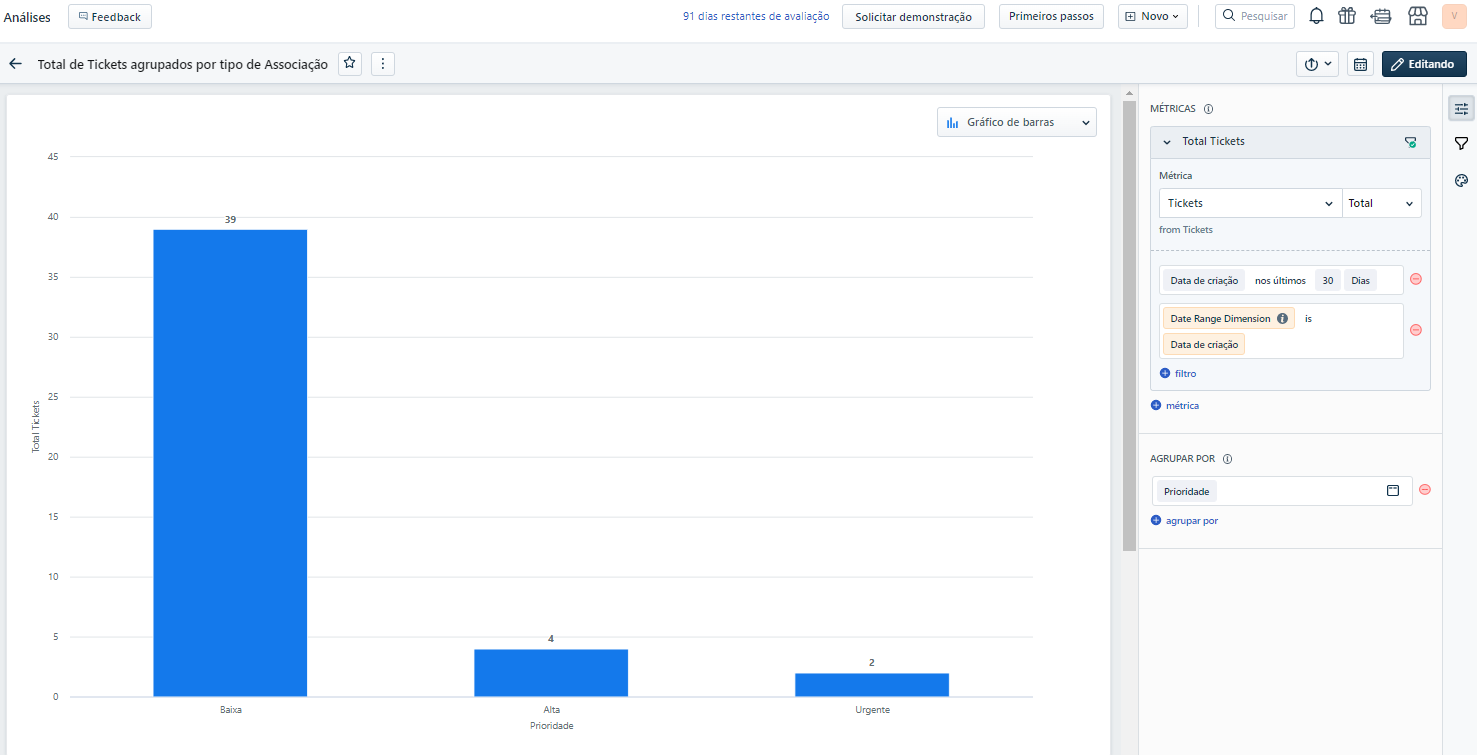1477x755 pixels.
Task: Switch to the filter funnel side tab
Action: click(1461, 144)
